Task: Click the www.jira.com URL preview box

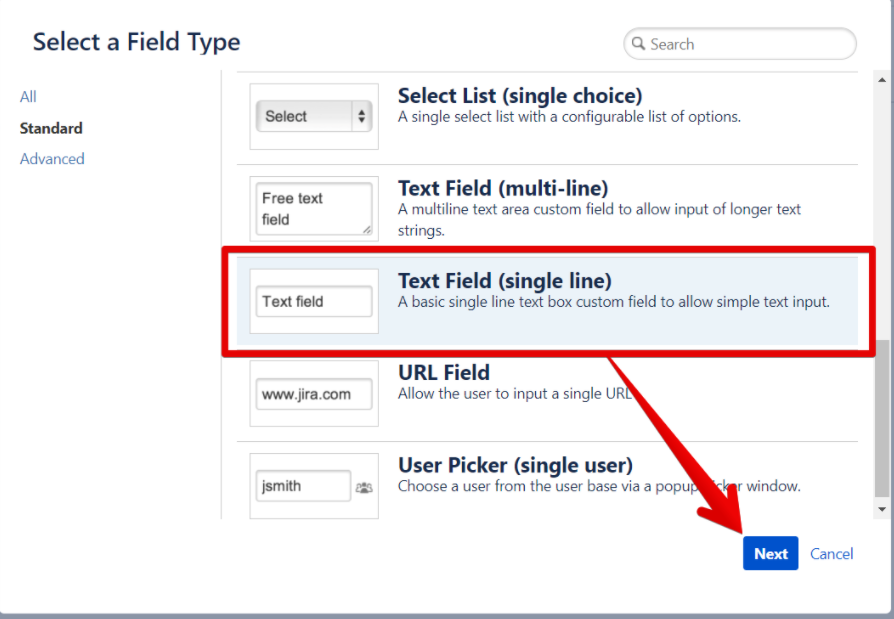Action: [313, 393]
